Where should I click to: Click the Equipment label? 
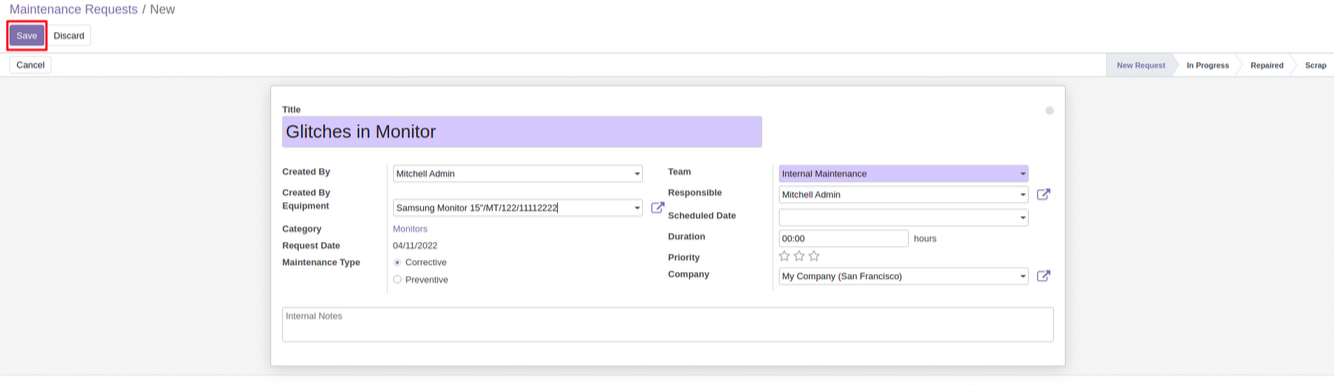click(306, 206)
